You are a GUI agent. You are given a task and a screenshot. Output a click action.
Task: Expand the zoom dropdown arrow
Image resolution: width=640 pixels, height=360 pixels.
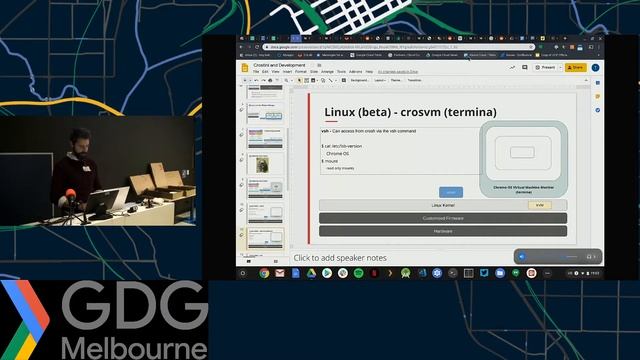(x=291, y=80)
